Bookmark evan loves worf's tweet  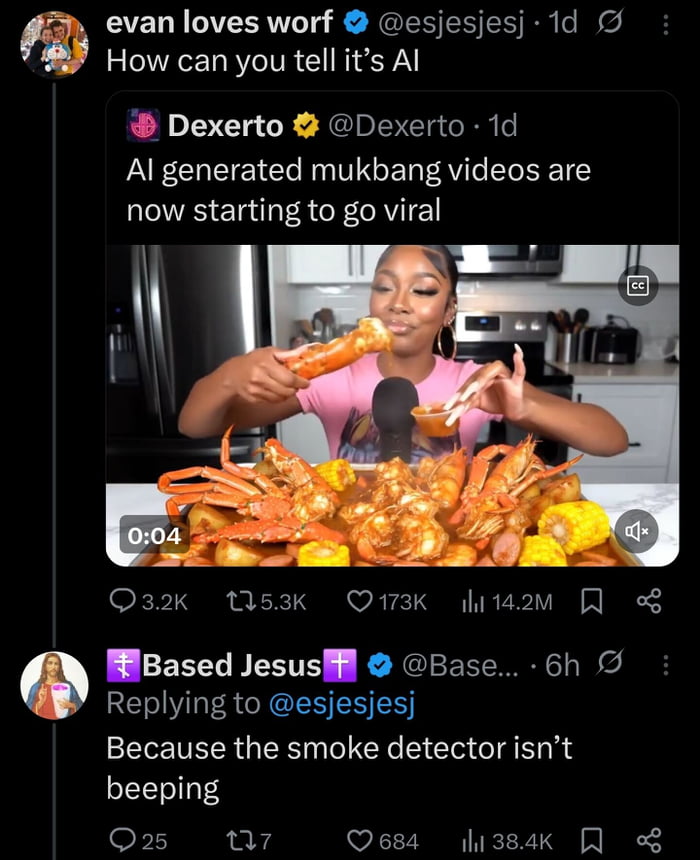[x=591, y=600]
